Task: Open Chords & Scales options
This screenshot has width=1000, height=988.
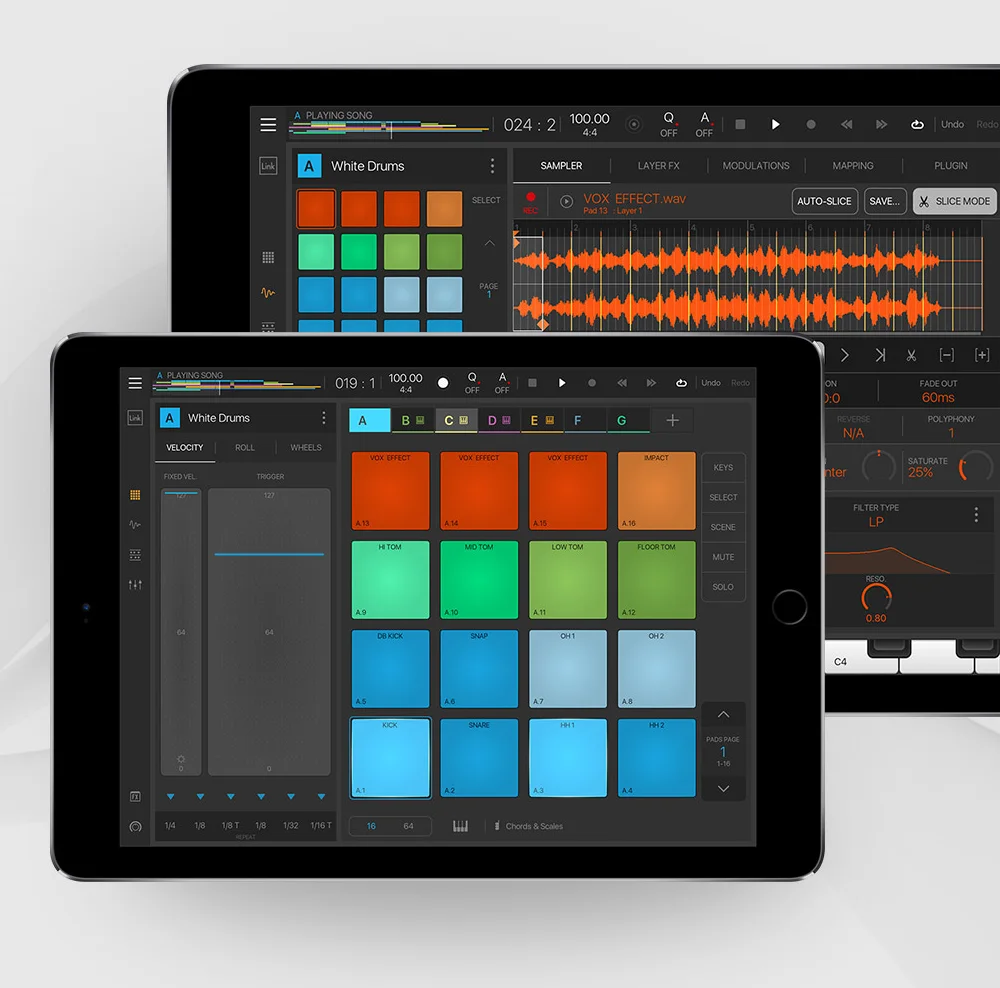Action: 529,826
